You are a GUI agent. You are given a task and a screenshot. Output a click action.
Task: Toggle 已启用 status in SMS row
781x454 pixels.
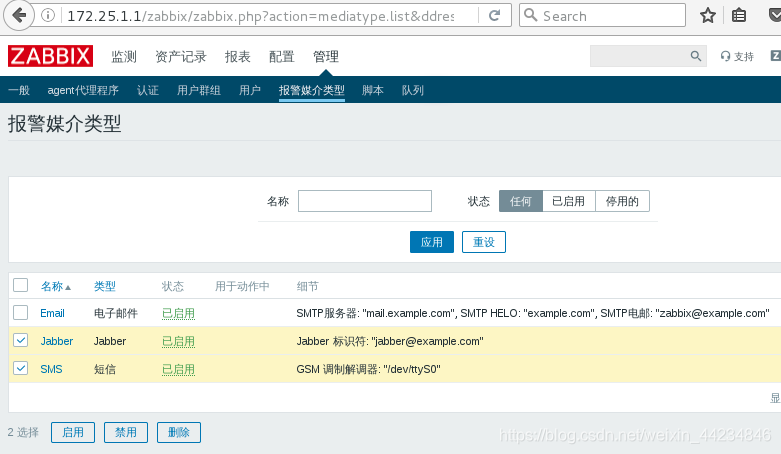pyautogui.click(x=178, y=369)
